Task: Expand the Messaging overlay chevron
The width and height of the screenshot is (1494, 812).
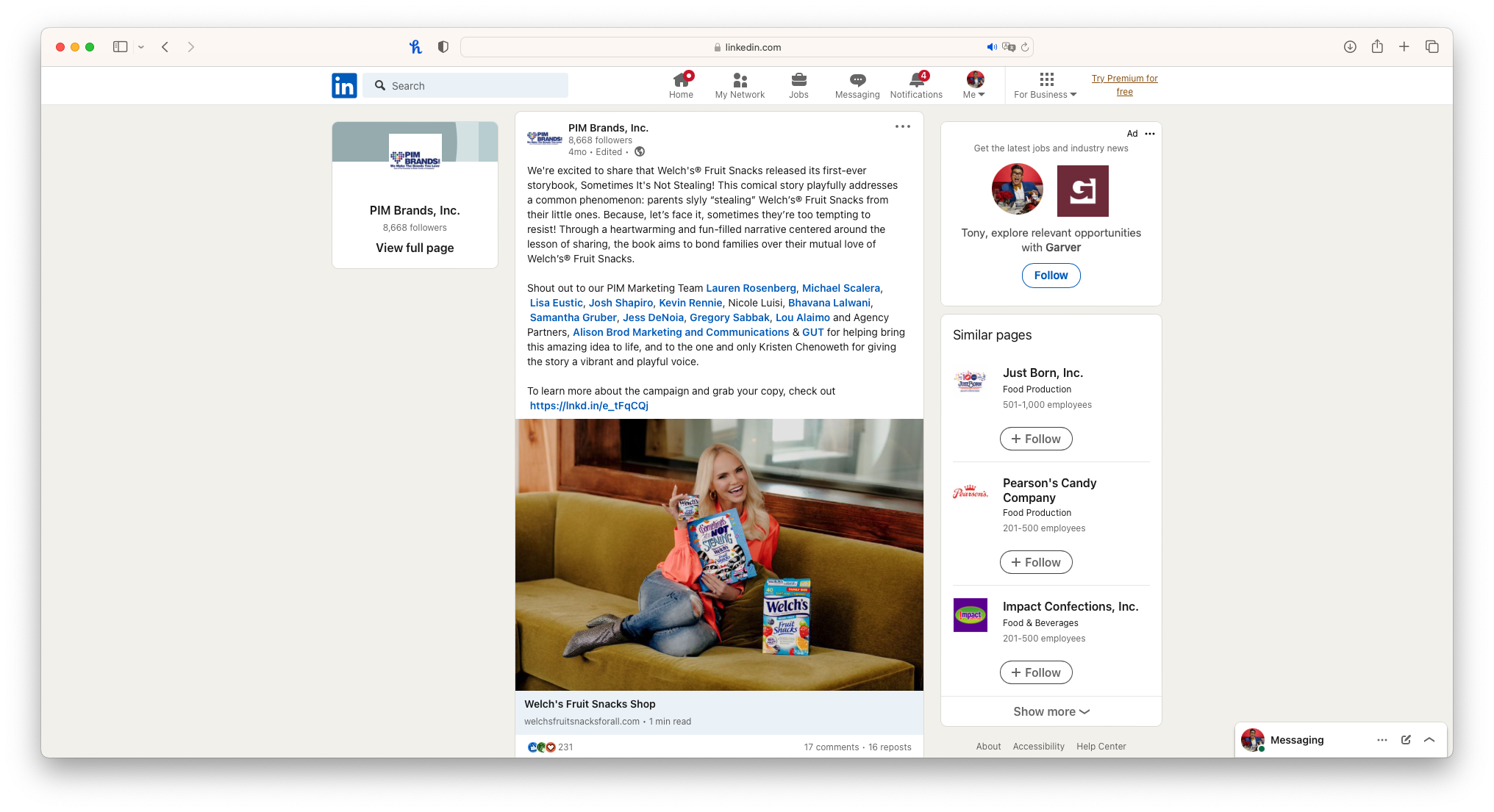Action: [x=1429, y=740]
